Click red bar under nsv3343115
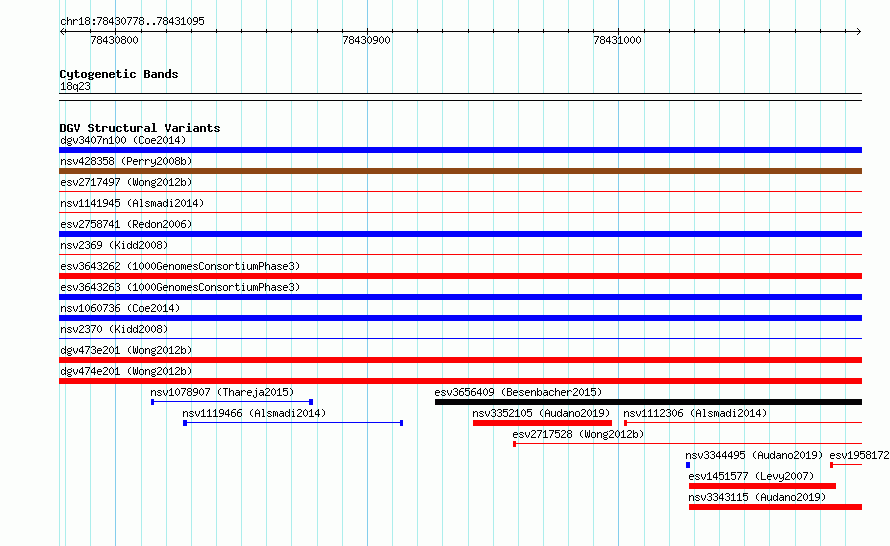This screenshot has height=546, width=890. pos(775,507)
